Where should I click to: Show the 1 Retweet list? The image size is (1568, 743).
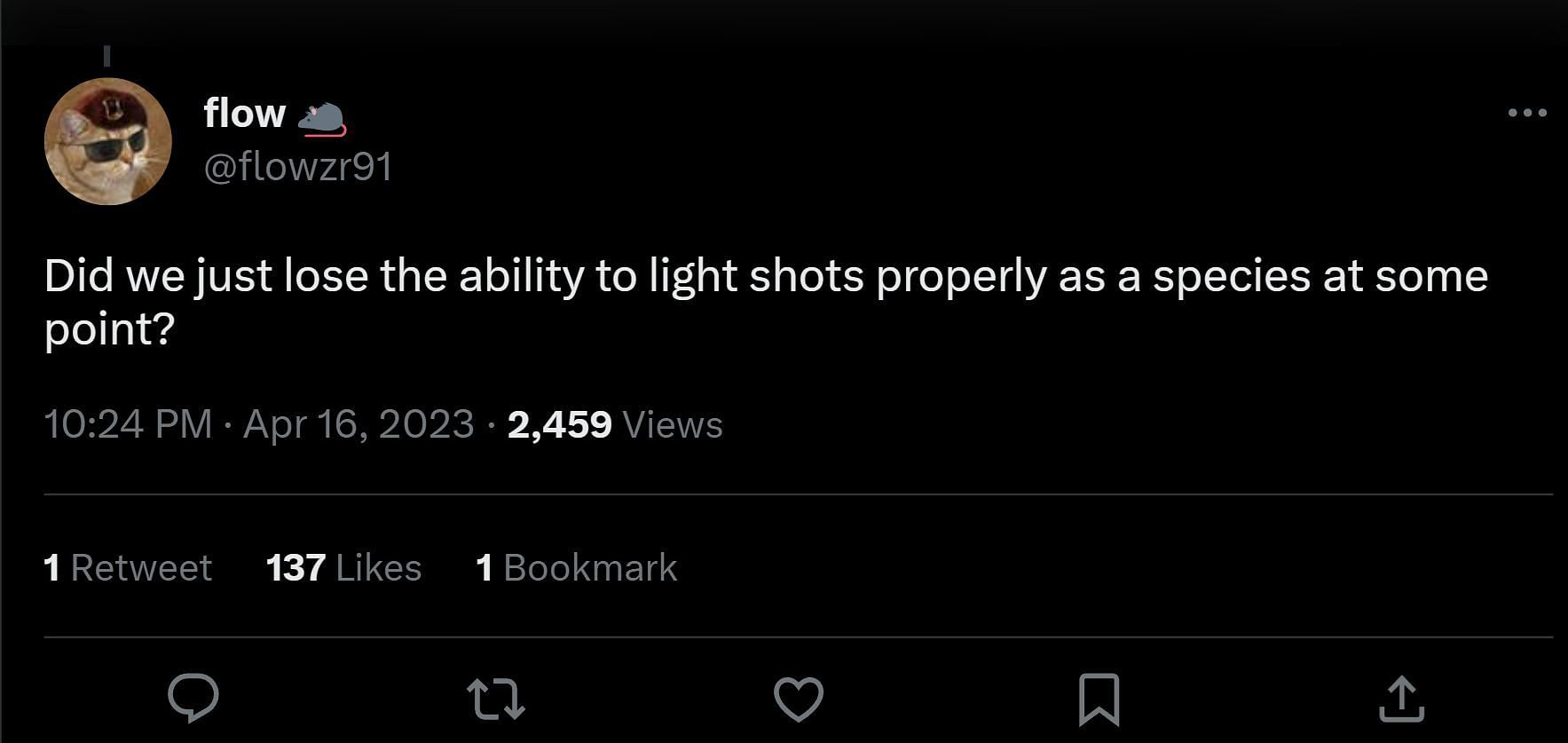point(128,568)
